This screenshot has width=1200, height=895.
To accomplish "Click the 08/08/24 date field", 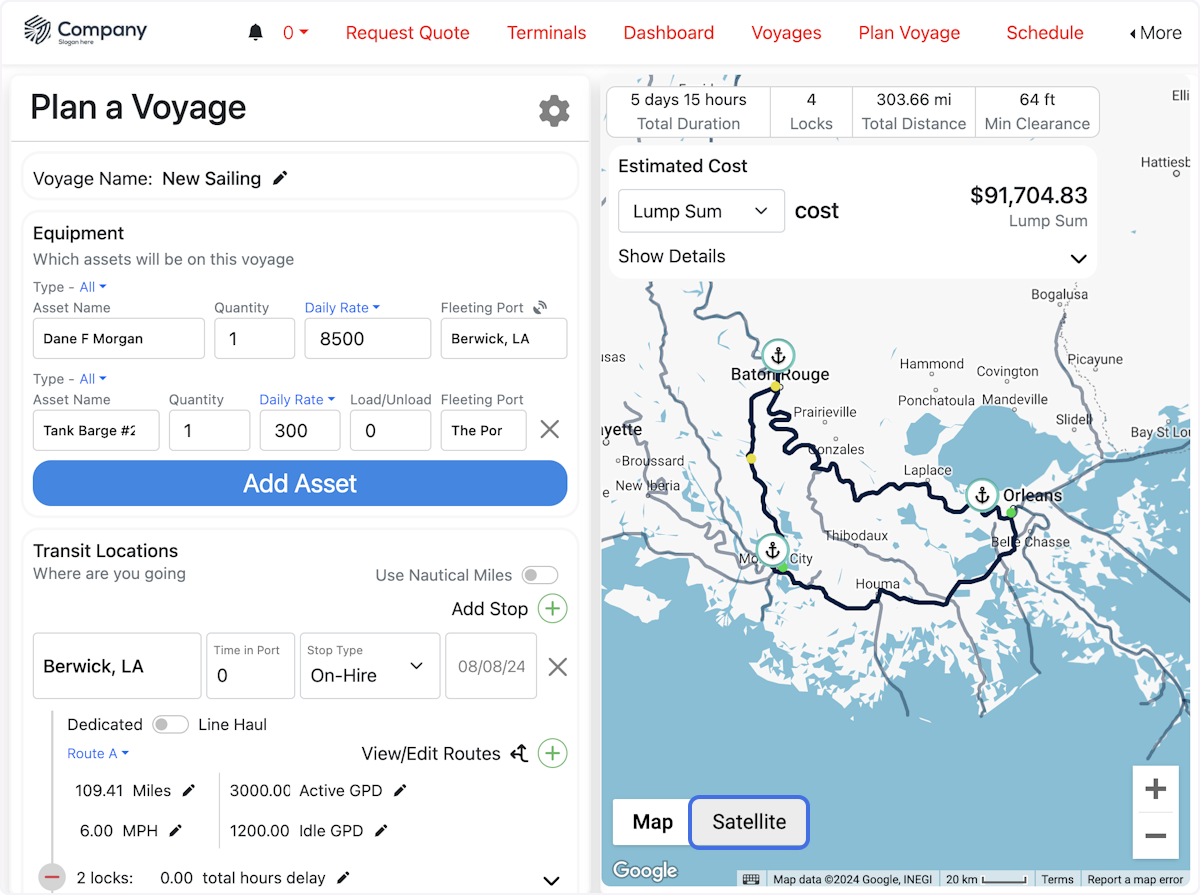I will tap(491, 666).
